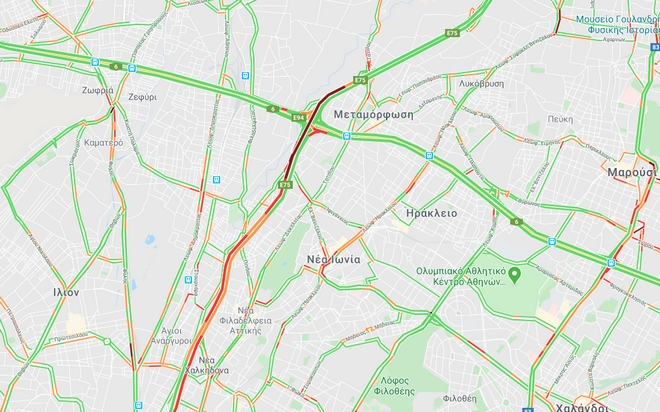
Task: Click the Μαρούσι label on the right edge
Action: [632, 173]
